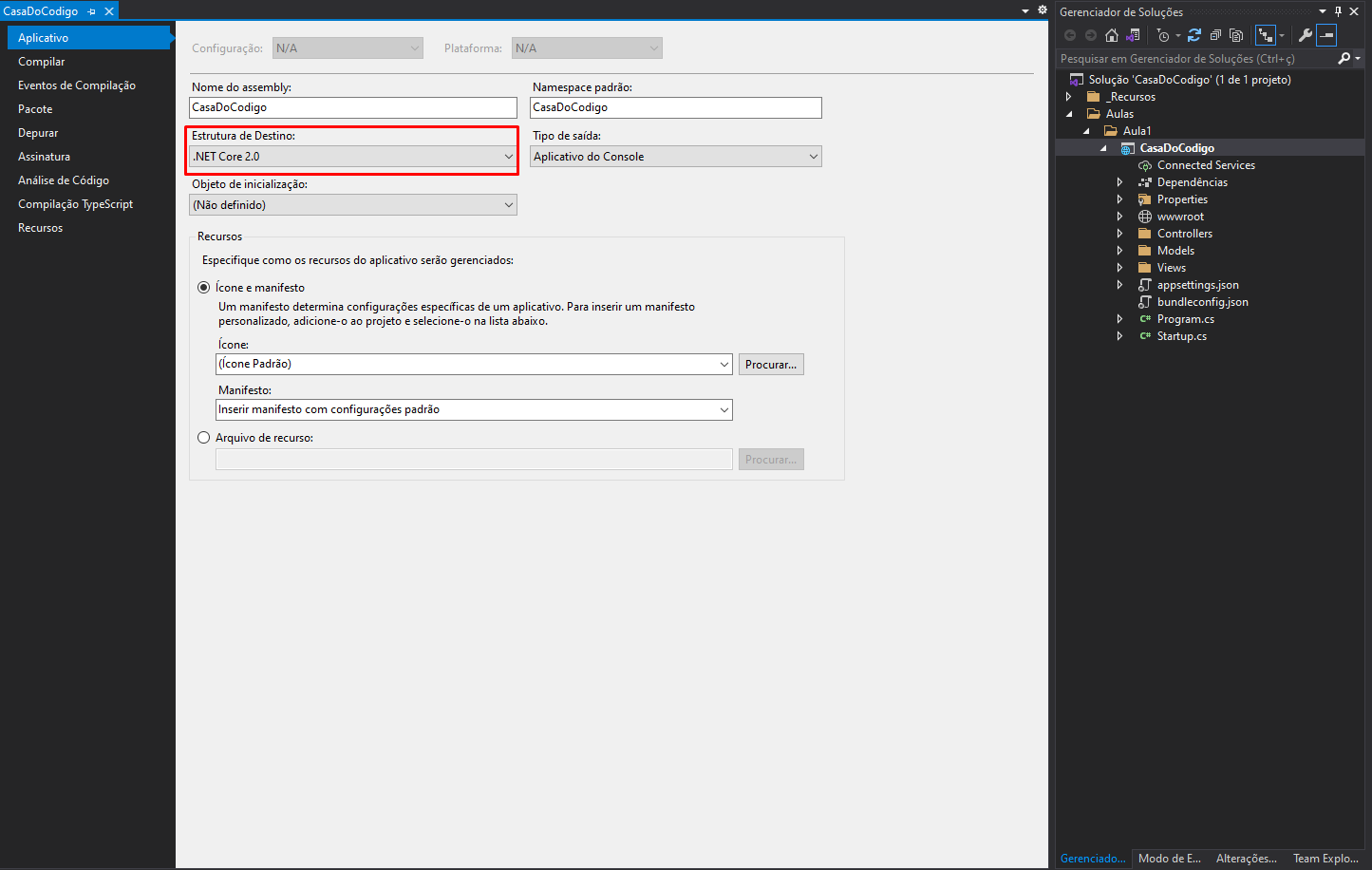Open the Objeto de inicialização dropdown
The width and height of the screenshot is (1372, 870).
pyautogui.click(x=352, y=205)
